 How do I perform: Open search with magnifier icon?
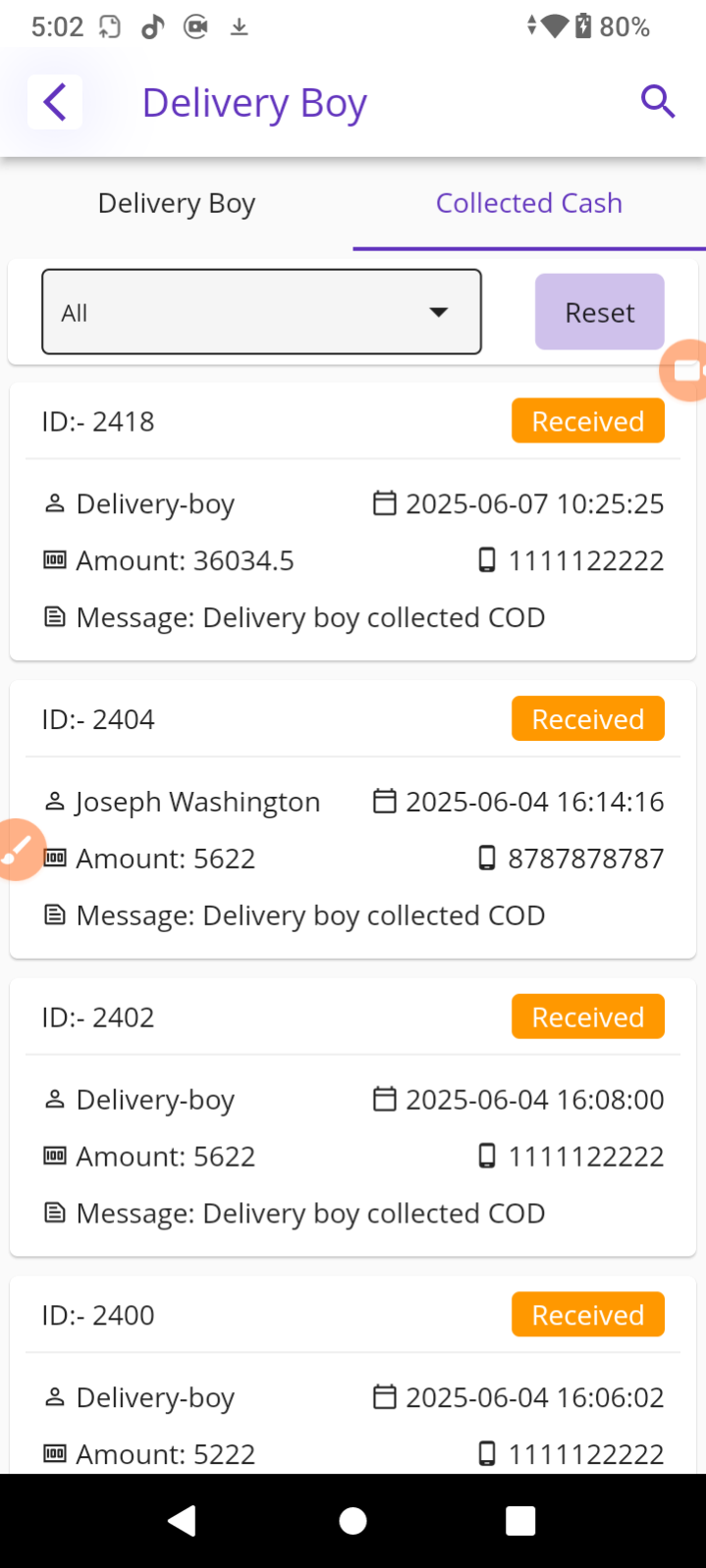[657, 101]
